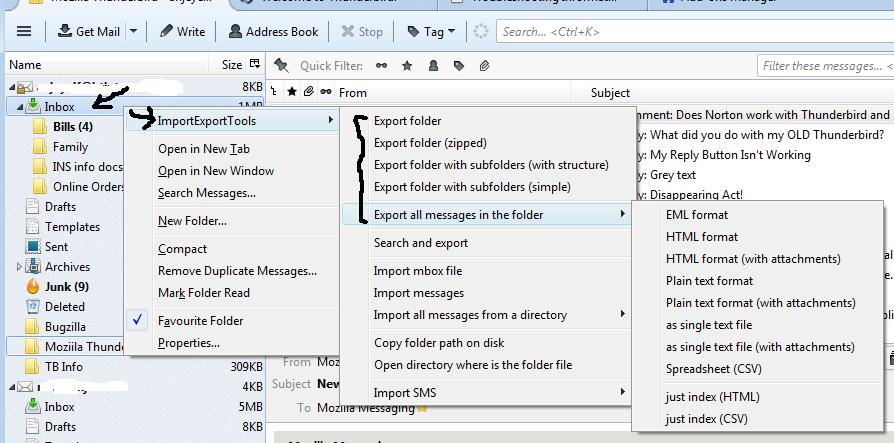The height and width of the screenshot is (443, 894).
Task: Choose Open in New Tab
Action: click(204, 149)
